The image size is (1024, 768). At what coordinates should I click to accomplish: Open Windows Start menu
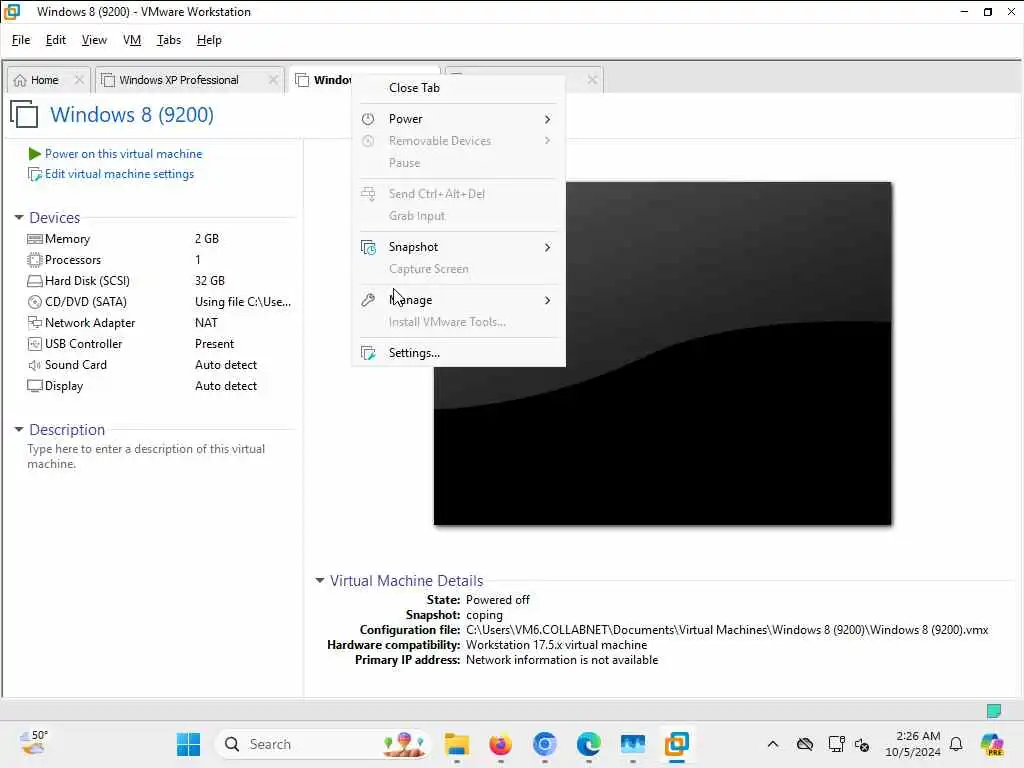tap(189, 744)
